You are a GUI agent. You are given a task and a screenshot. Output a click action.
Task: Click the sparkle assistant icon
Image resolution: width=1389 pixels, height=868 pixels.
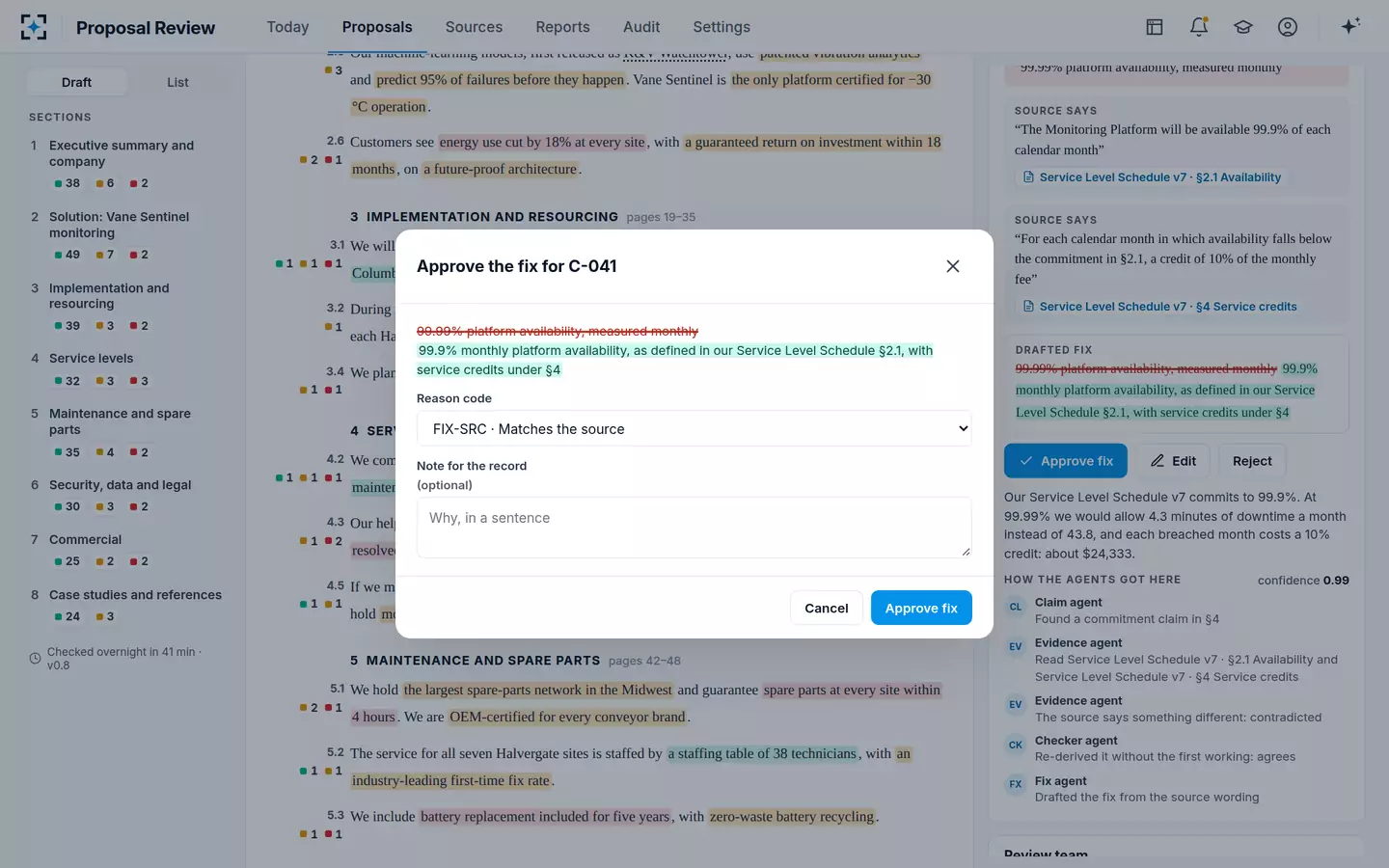pos(1350,26)
